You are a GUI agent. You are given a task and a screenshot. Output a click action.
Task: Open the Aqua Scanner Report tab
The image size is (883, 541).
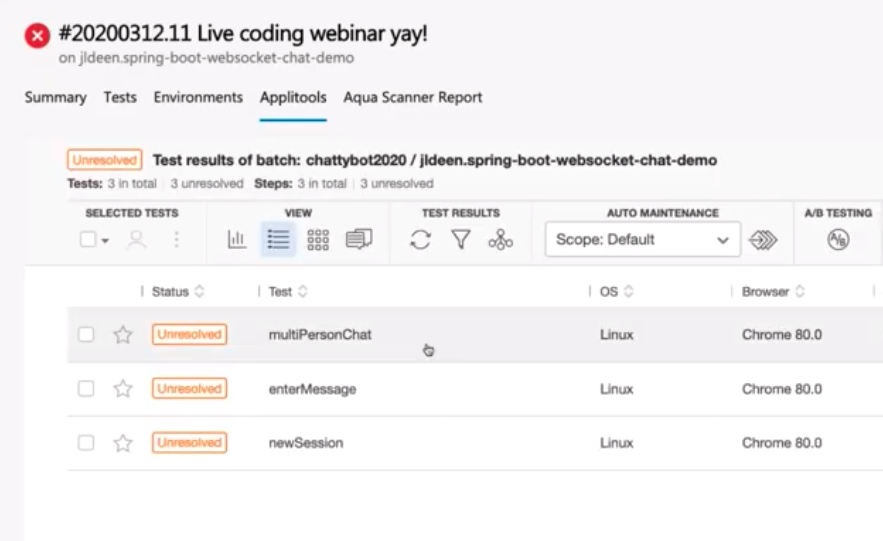[412, 97]
